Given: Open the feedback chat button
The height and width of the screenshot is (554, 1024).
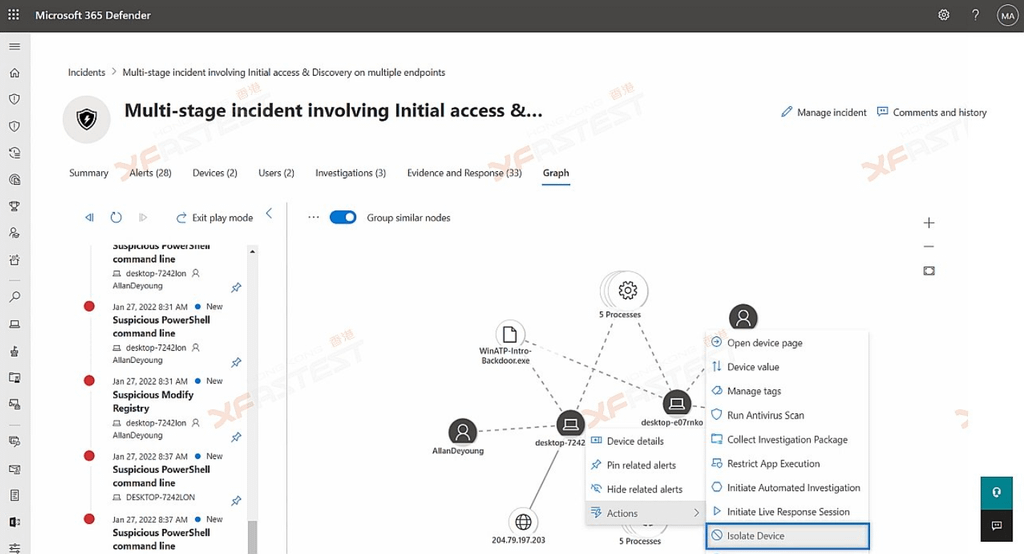Looking at the screenshot, I should click(x=997, y=525).
